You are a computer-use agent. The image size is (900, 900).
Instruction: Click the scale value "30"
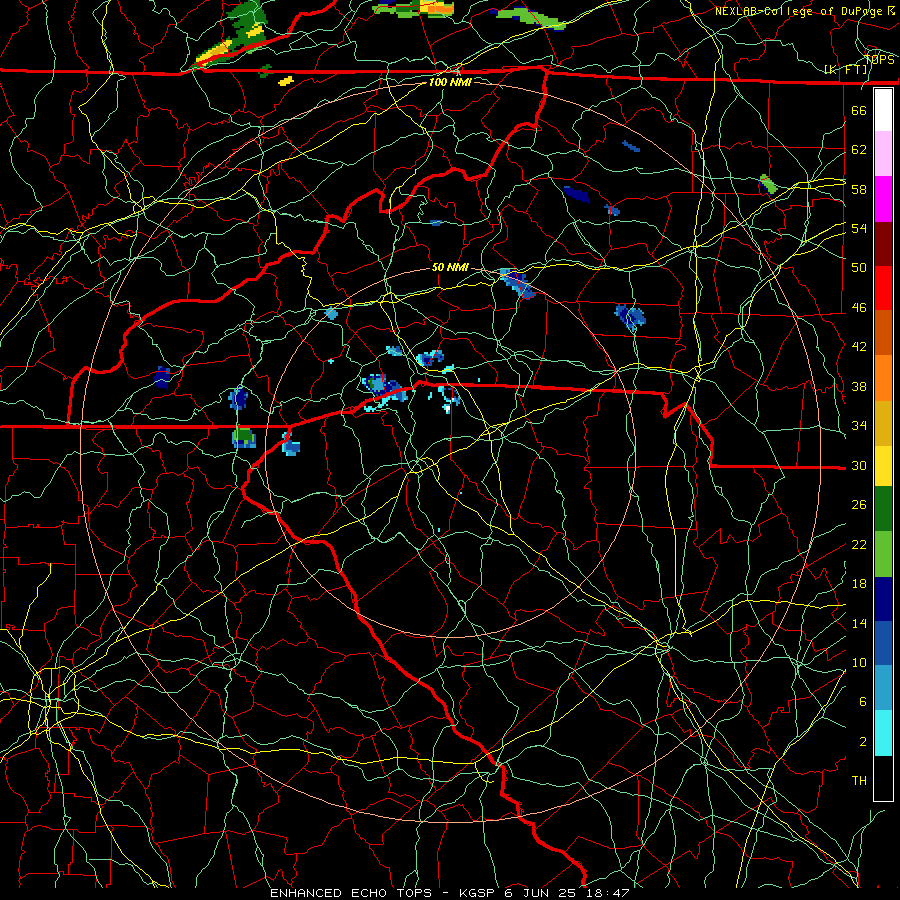pos(859,465)
